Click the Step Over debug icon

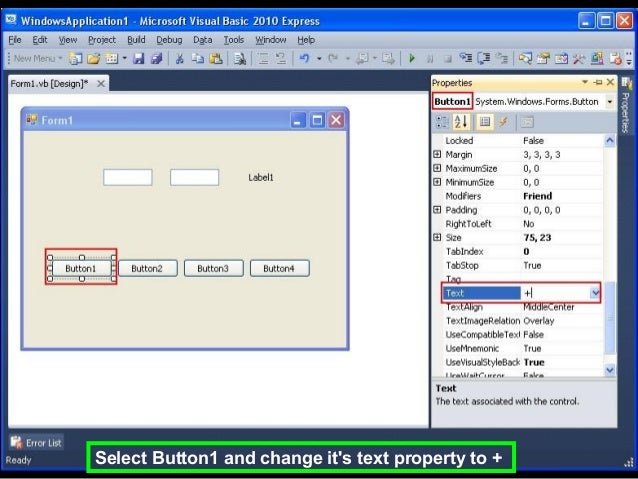484,59
